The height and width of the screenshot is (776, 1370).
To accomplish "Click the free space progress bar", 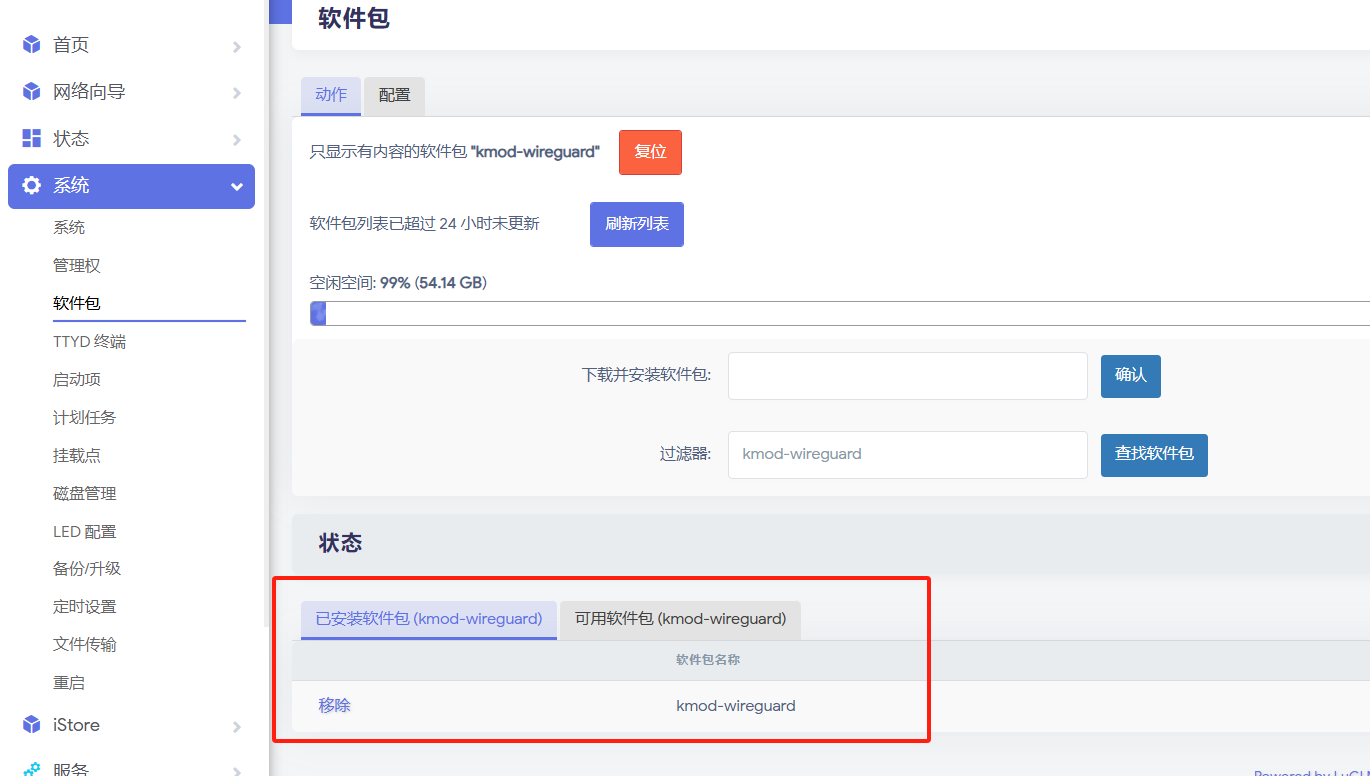I will (839, 314).
